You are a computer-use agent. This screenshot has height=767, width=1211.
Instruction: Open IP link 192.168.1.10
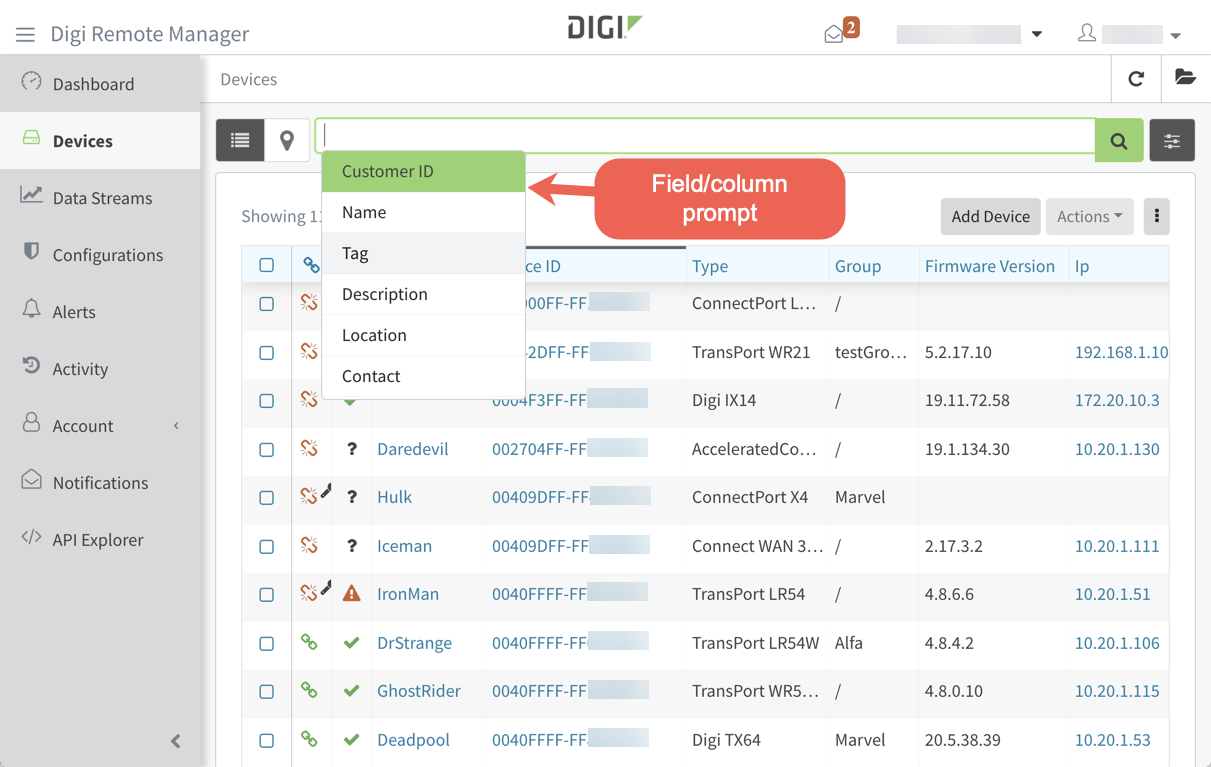click(1121, 352)
